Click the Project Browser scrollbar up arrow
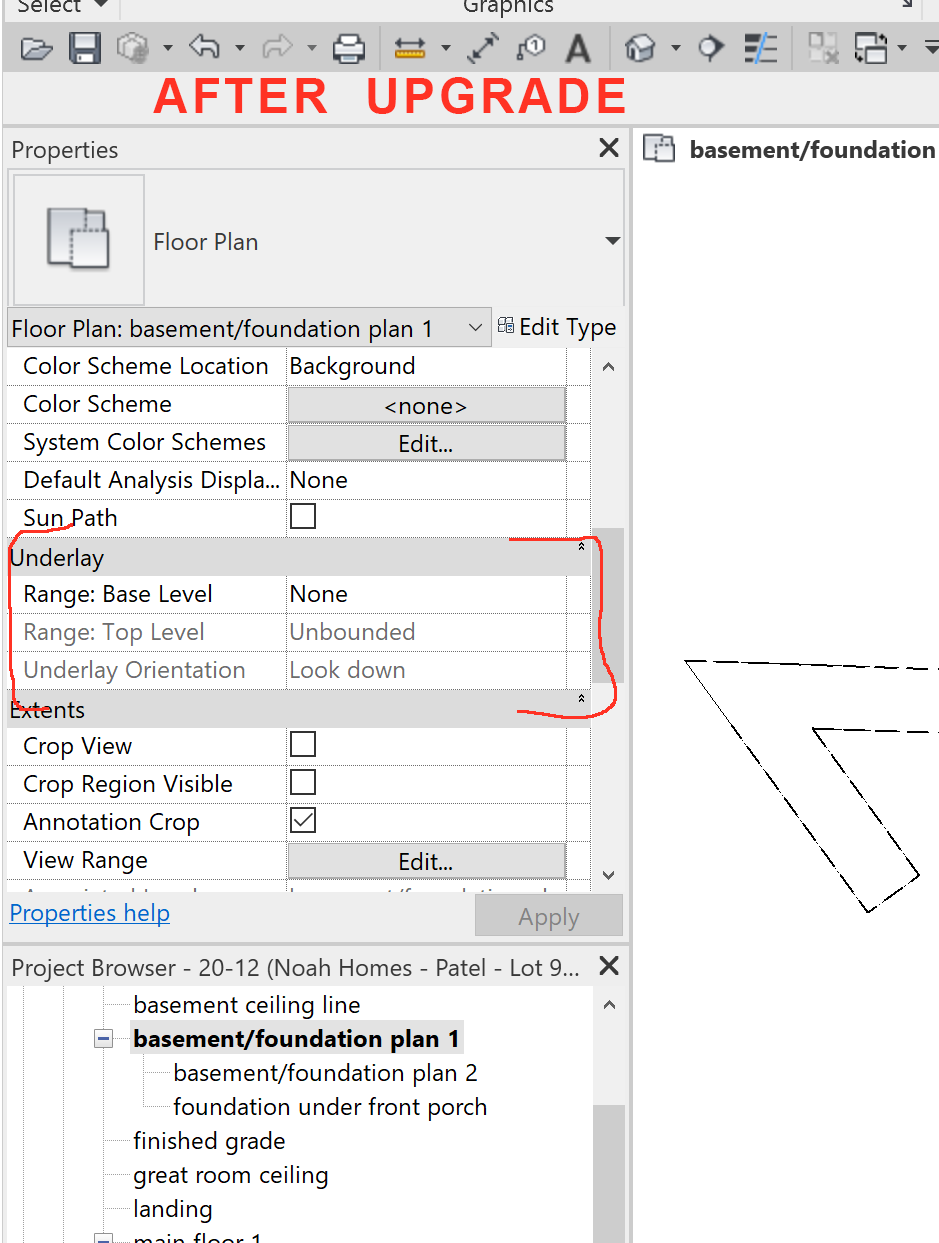The image size is (939, 1243). pyautogui.click(x=610, y=1005)
